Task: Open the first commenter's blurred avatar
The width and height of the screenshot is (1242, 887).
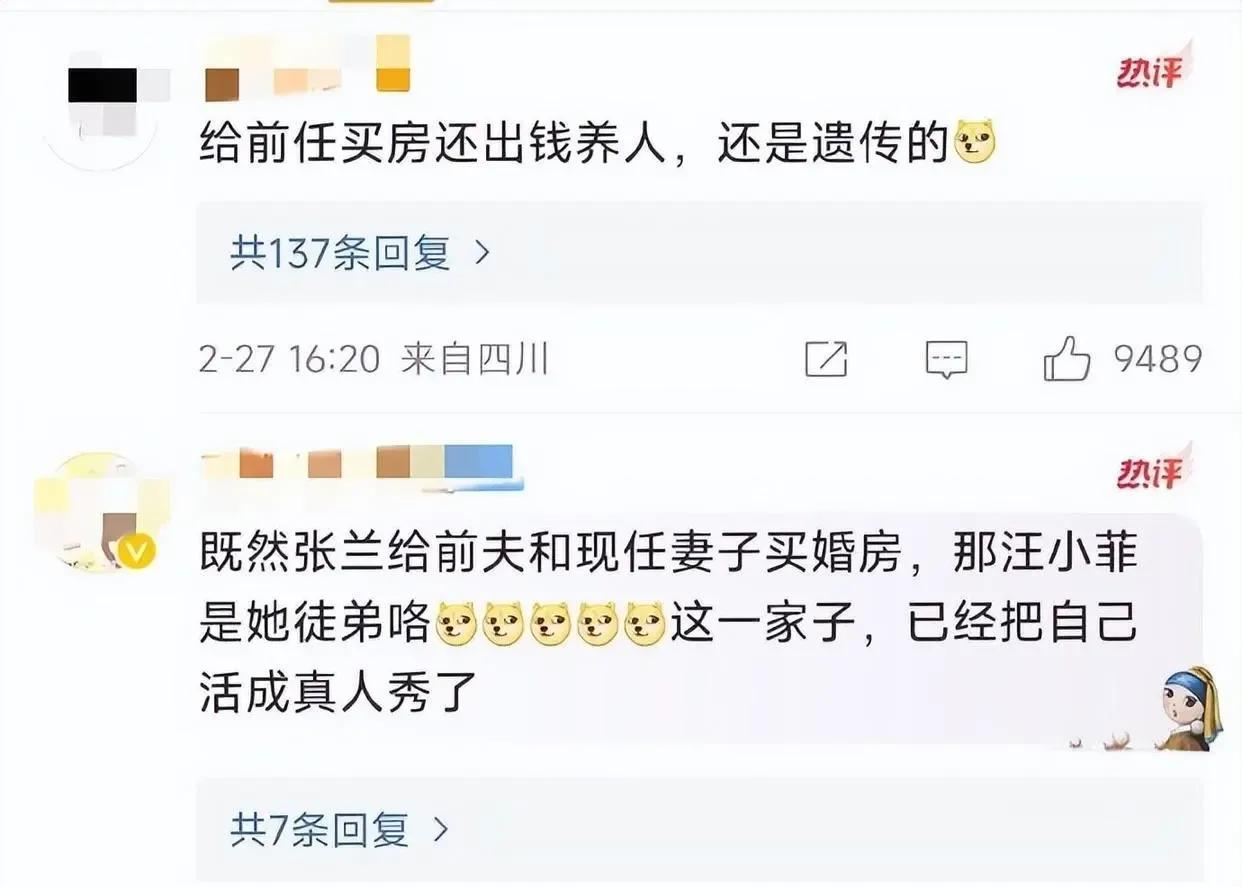Action: (x=106, y=105)
